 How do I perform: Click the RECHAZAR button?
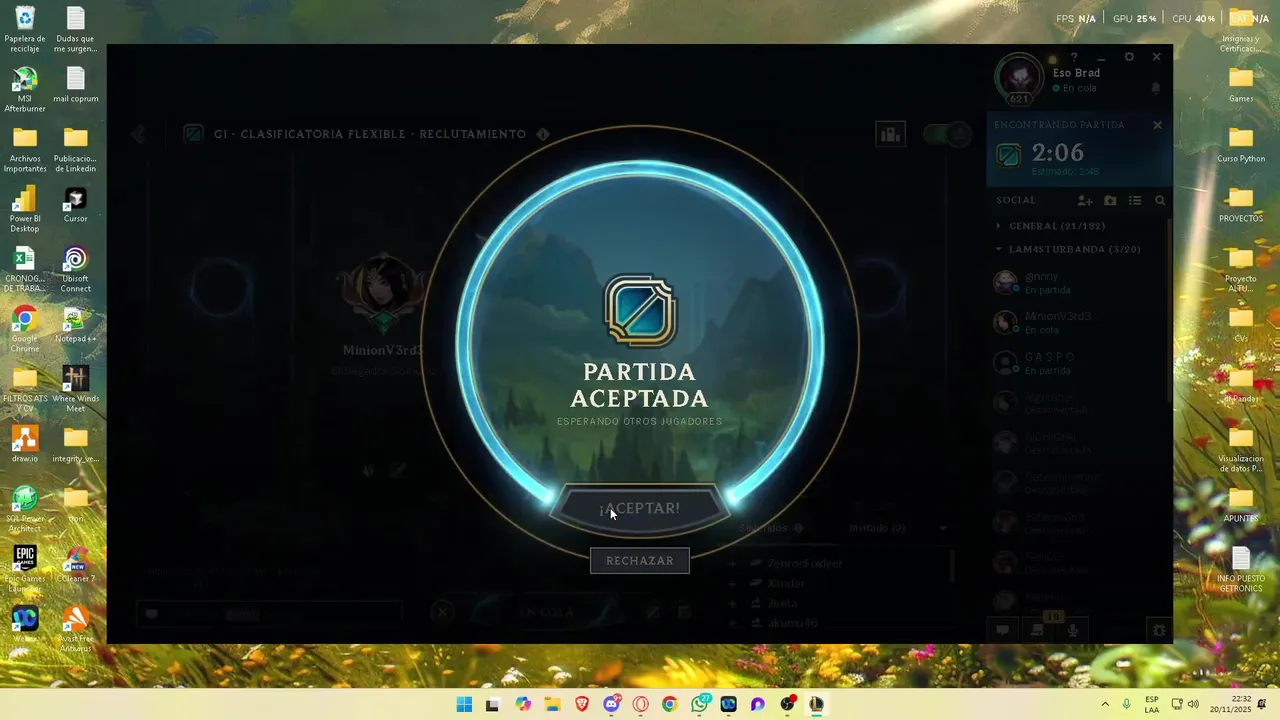tap(640, 561)
